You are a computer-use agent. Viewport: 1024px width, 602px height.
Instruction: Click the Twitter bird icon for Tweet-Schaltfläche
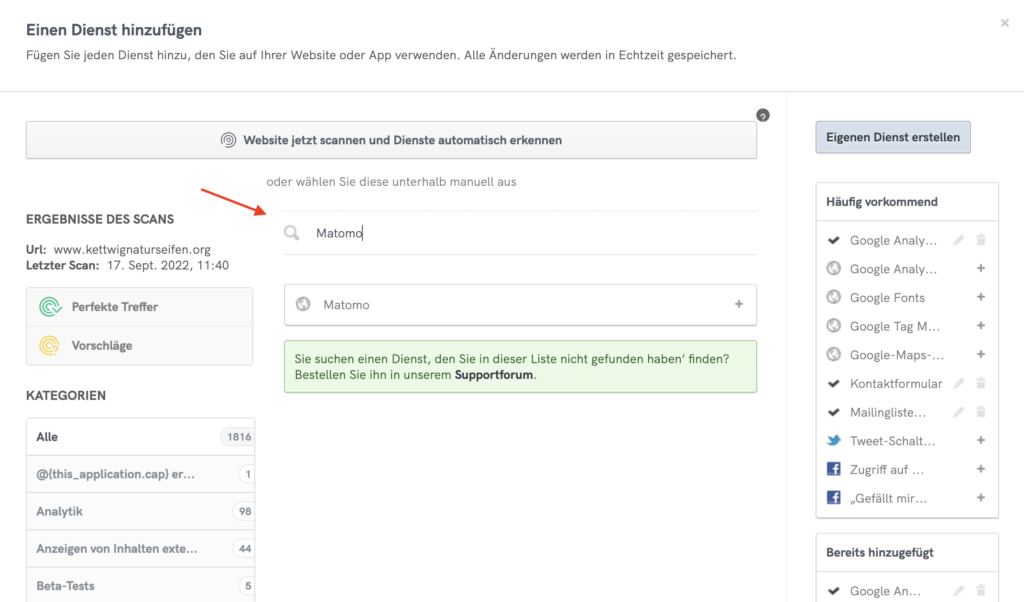833,441
